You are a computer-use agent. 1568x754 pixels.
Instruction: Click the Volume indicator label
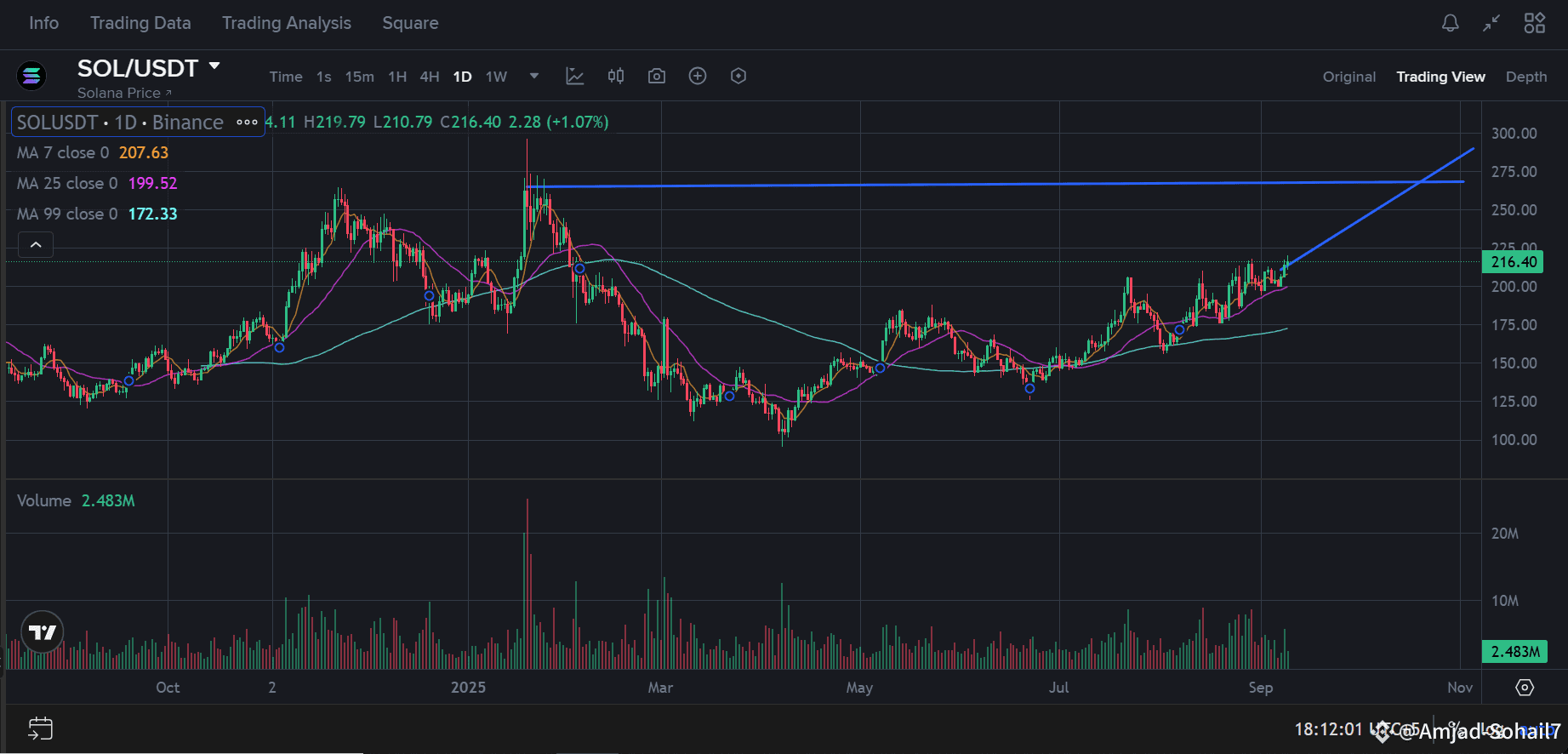coord(44,501)
